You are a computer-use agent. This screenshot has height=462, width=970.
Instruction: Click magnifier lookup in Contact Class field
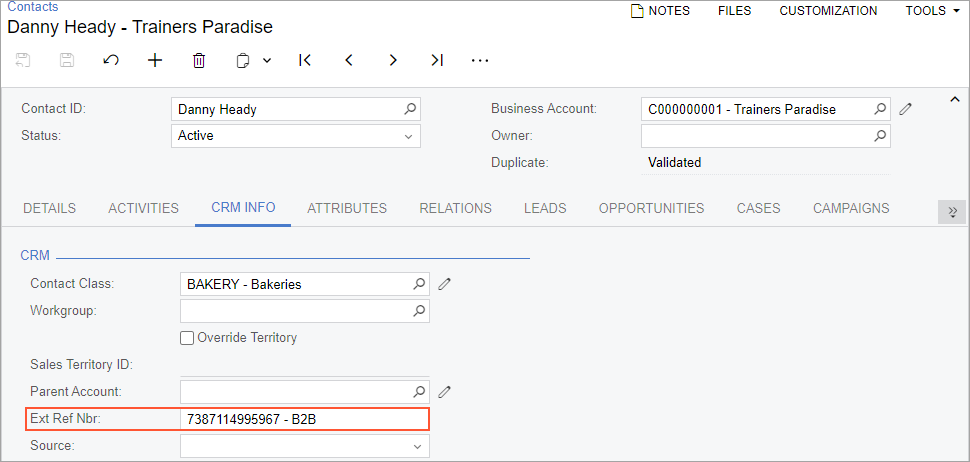419,284
